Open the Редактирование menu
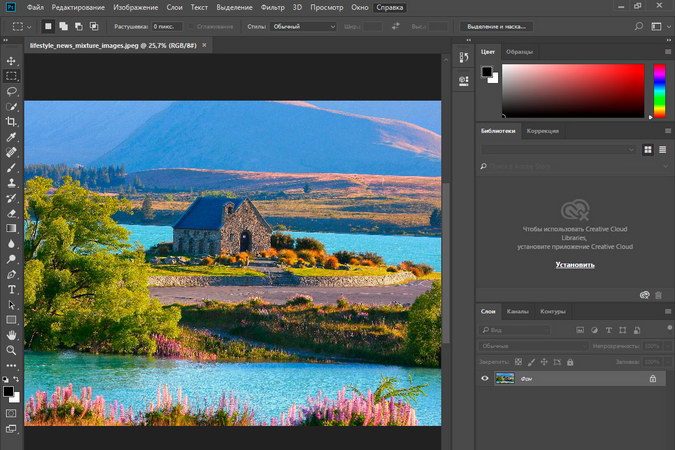Image resolution: width=675 pixels, height=450 pixels. click(x=78, y=7)
